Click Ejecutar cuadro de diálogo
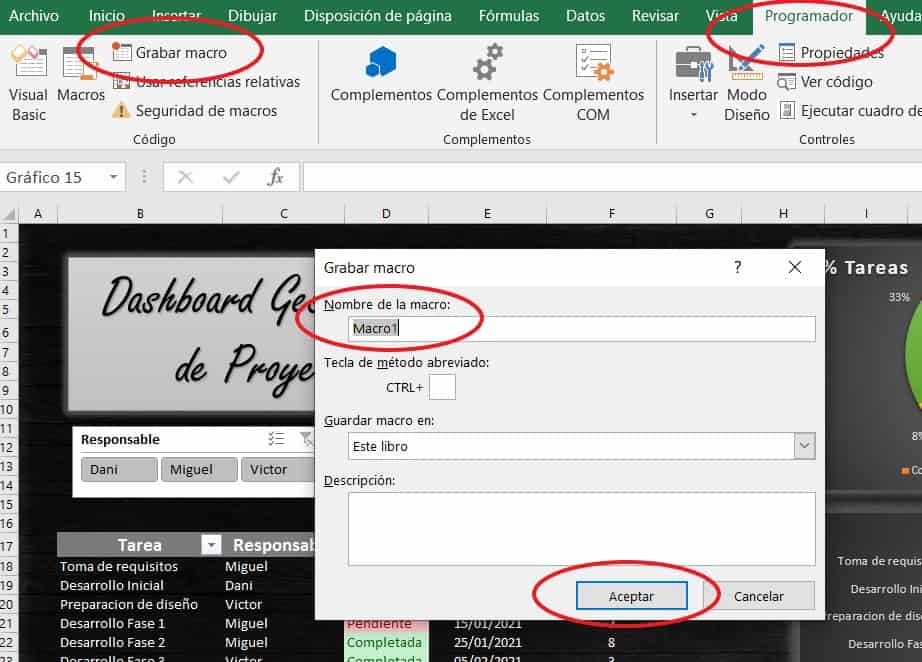Screen dimensions: 922x662 pyautogui.click(x=850, y=111)
